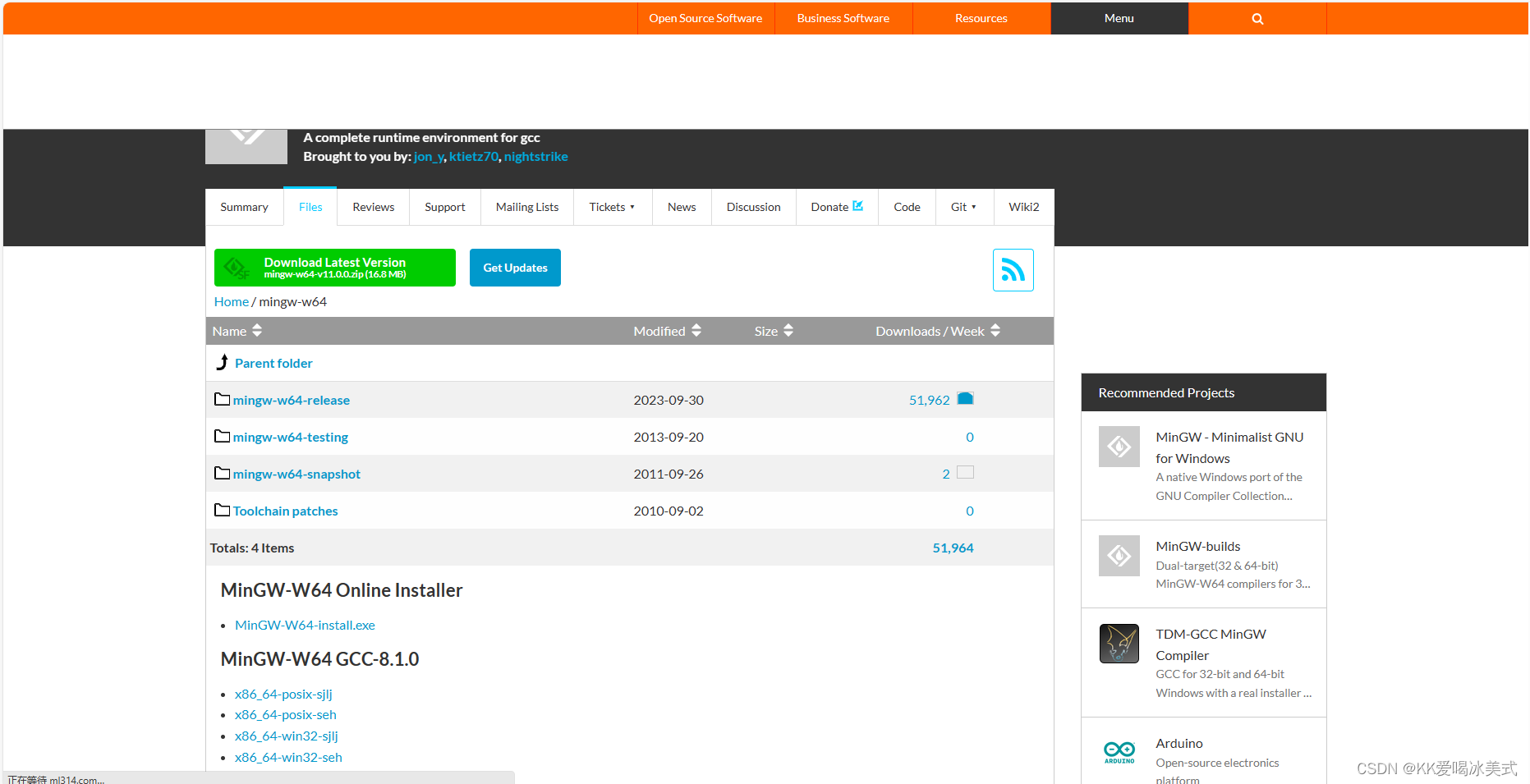The width and height of the screenshot is (1530, 784).
Task: Sort files by Modified column arrows
Action: [696, 330]
